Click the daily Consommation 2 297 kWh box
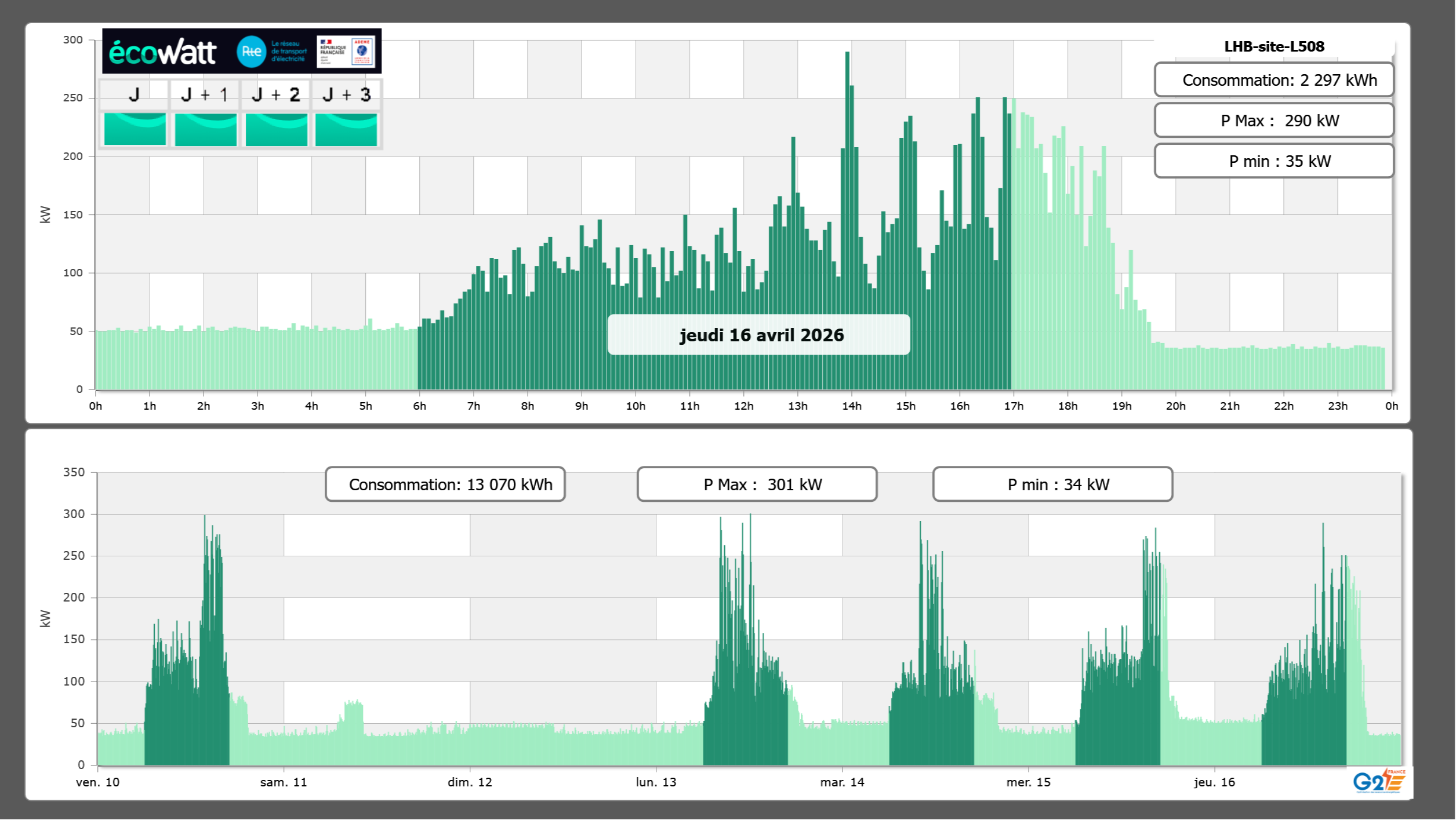 pyautogui.click(x=1273, y=80)
